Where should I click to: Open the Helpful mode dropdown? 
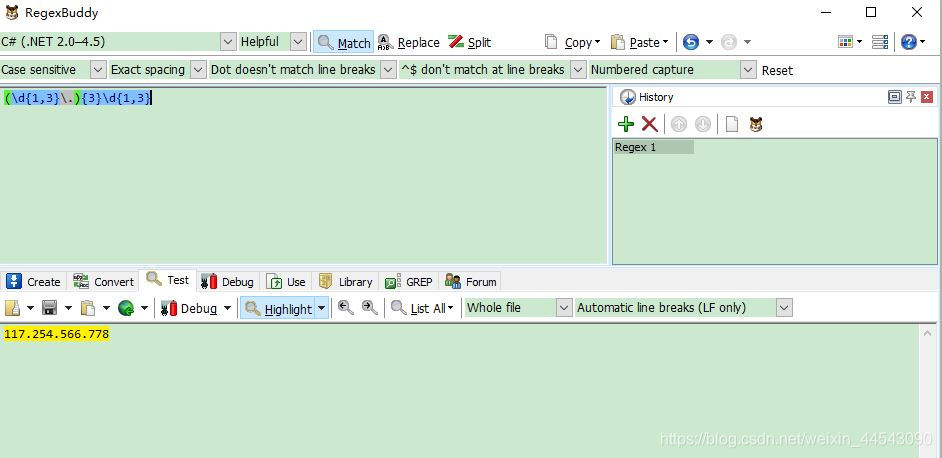(x=299, y=41)
